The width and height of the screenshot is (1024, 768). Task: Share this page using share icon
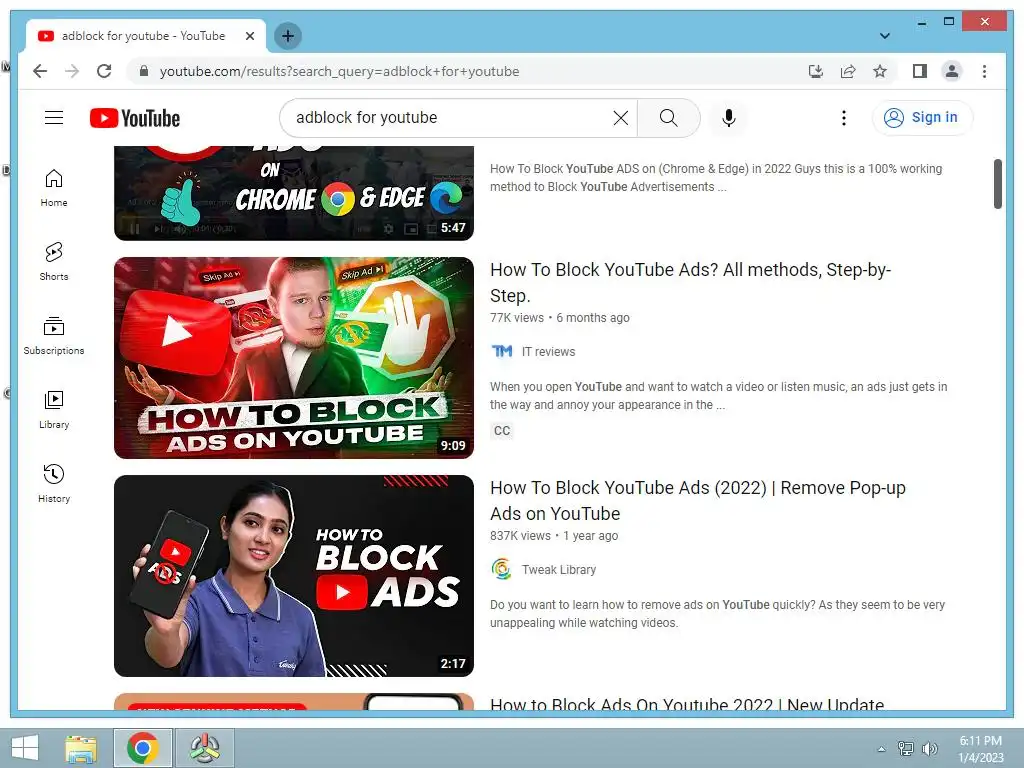(x=848, y=71)
